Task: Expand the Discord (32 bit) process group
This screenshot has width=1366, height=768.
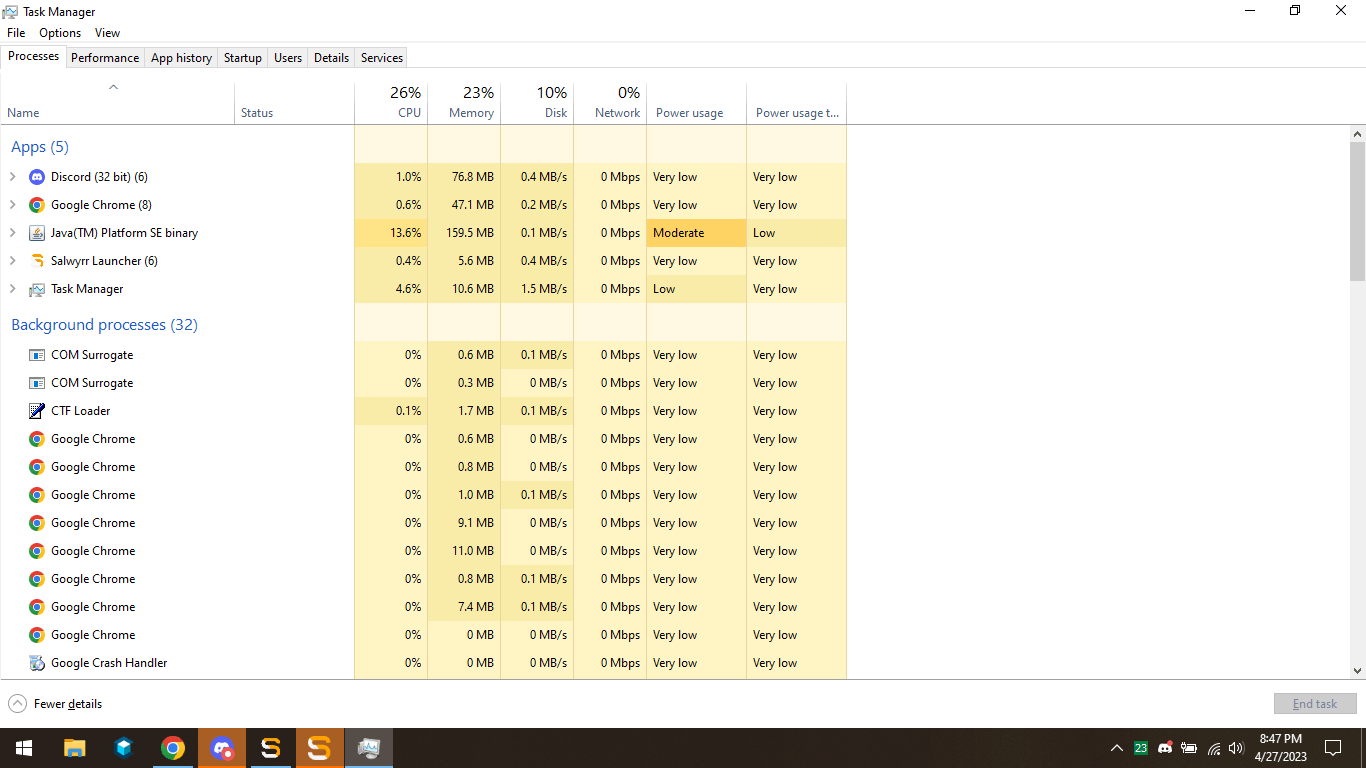Action: point(12,177)
